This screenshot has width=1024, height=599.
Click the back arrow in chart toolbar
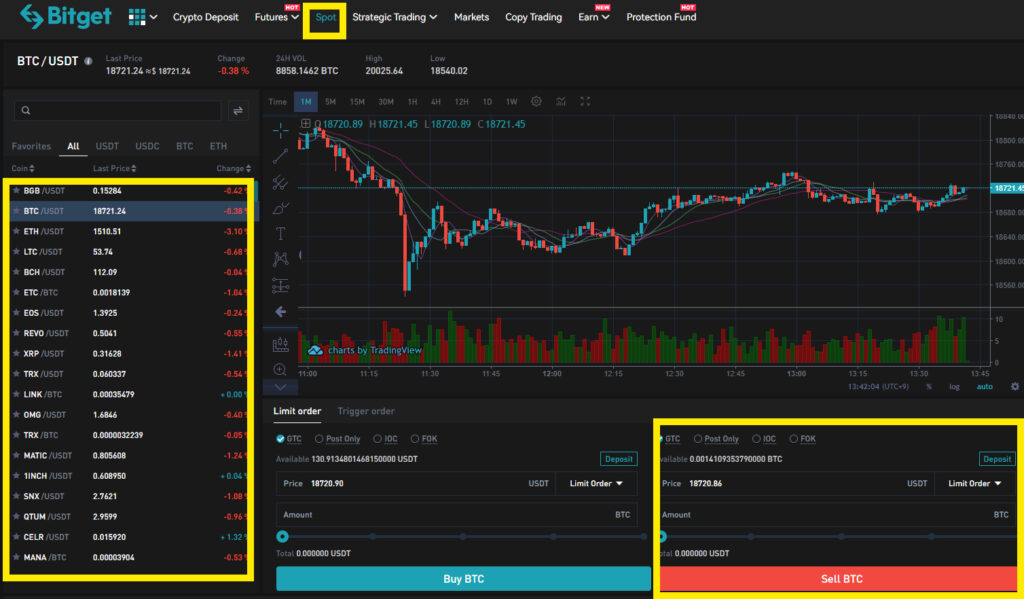coord(280,312)
